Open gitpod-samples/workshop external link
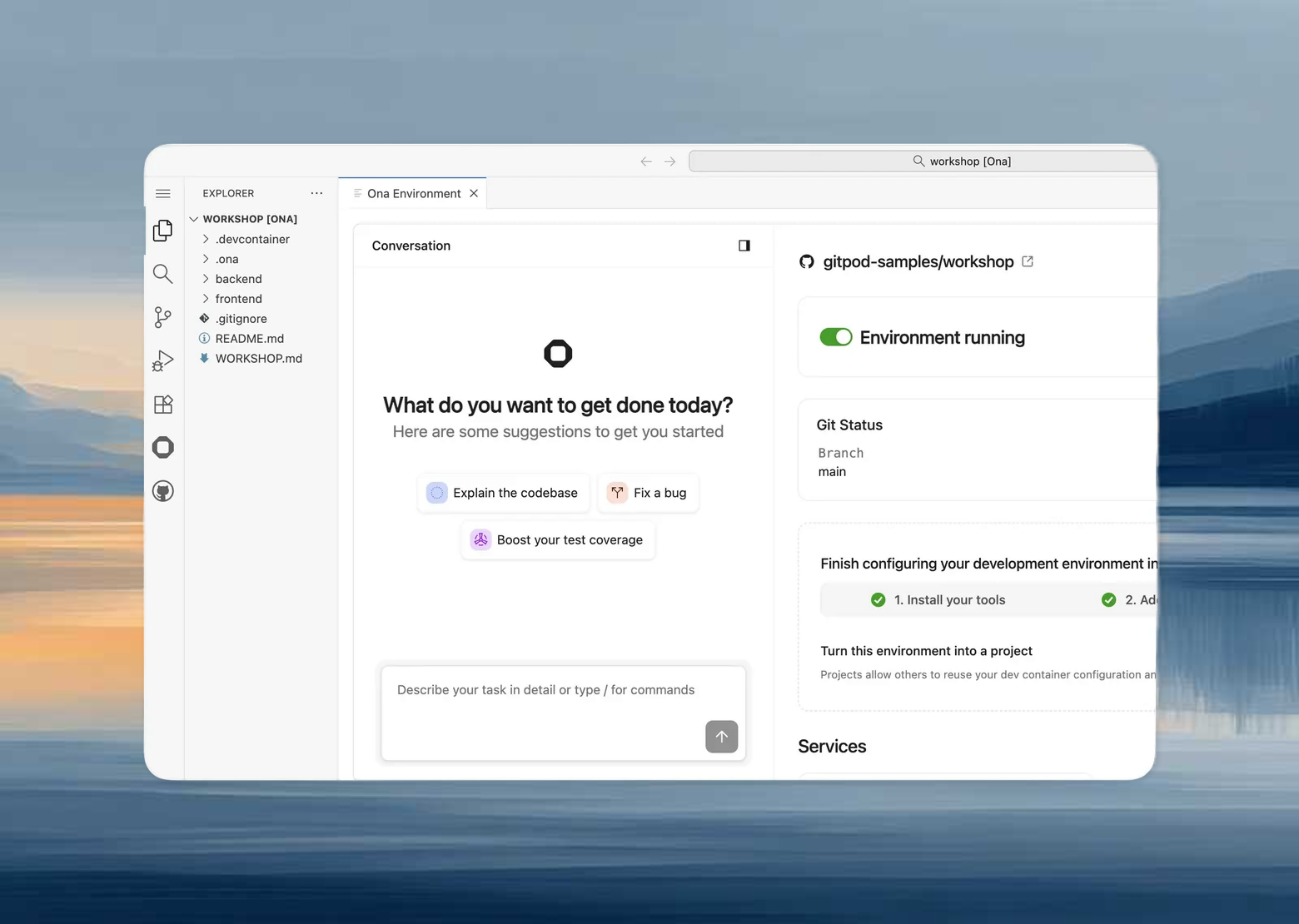Image resolution: width=1299 pixels, height=924 pixels. tap(1027, 261)
